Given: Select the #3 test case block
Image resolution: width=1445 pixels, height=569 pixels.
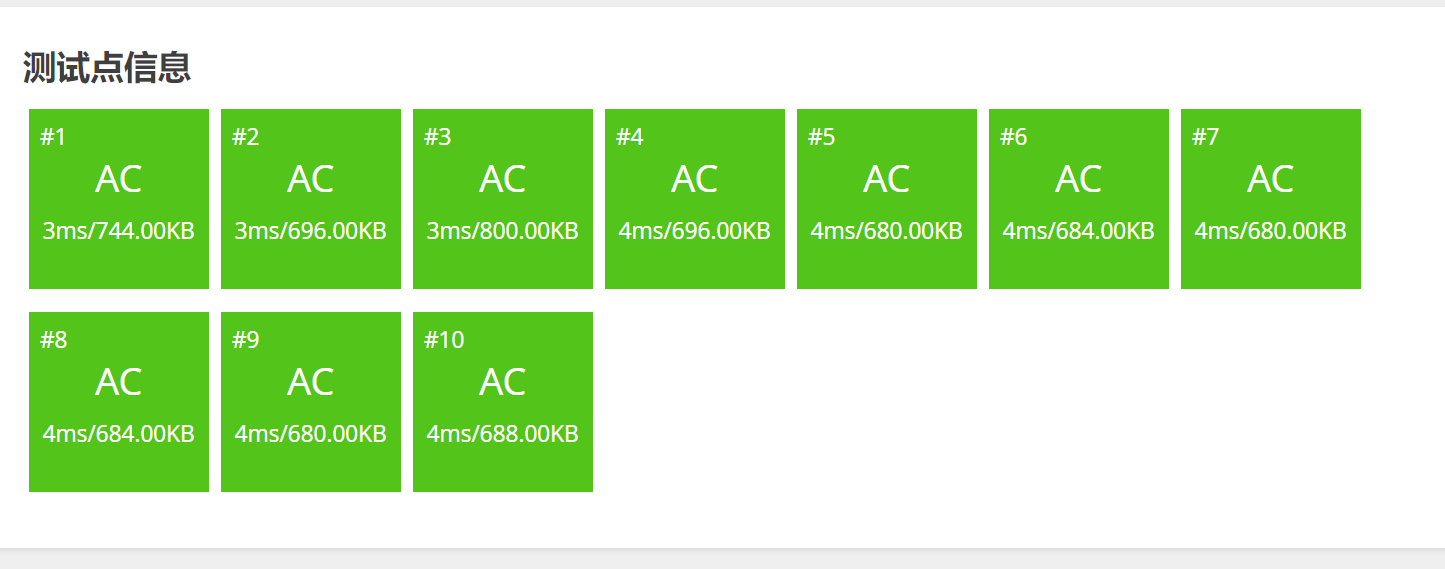Looking at the screenshot, I should click(503, 199).
